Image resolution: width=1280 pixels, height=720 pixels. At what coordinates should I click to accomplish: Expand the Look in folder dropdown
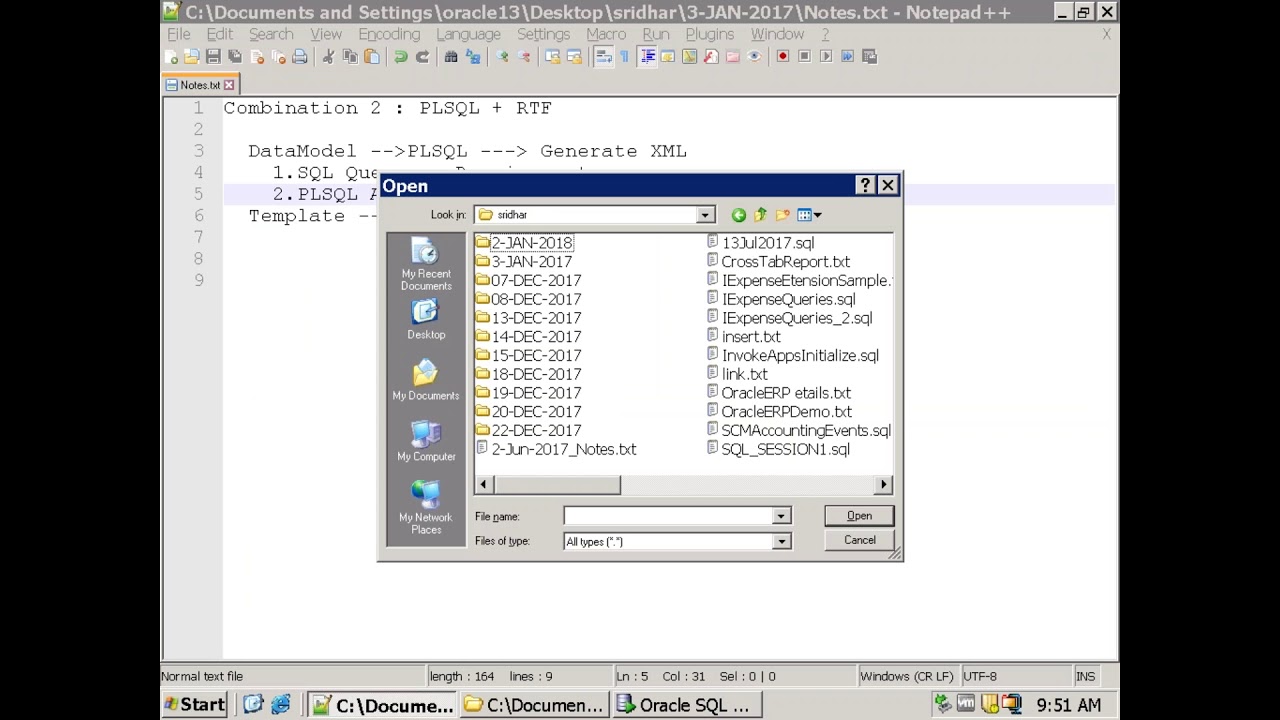pos(705,215)
